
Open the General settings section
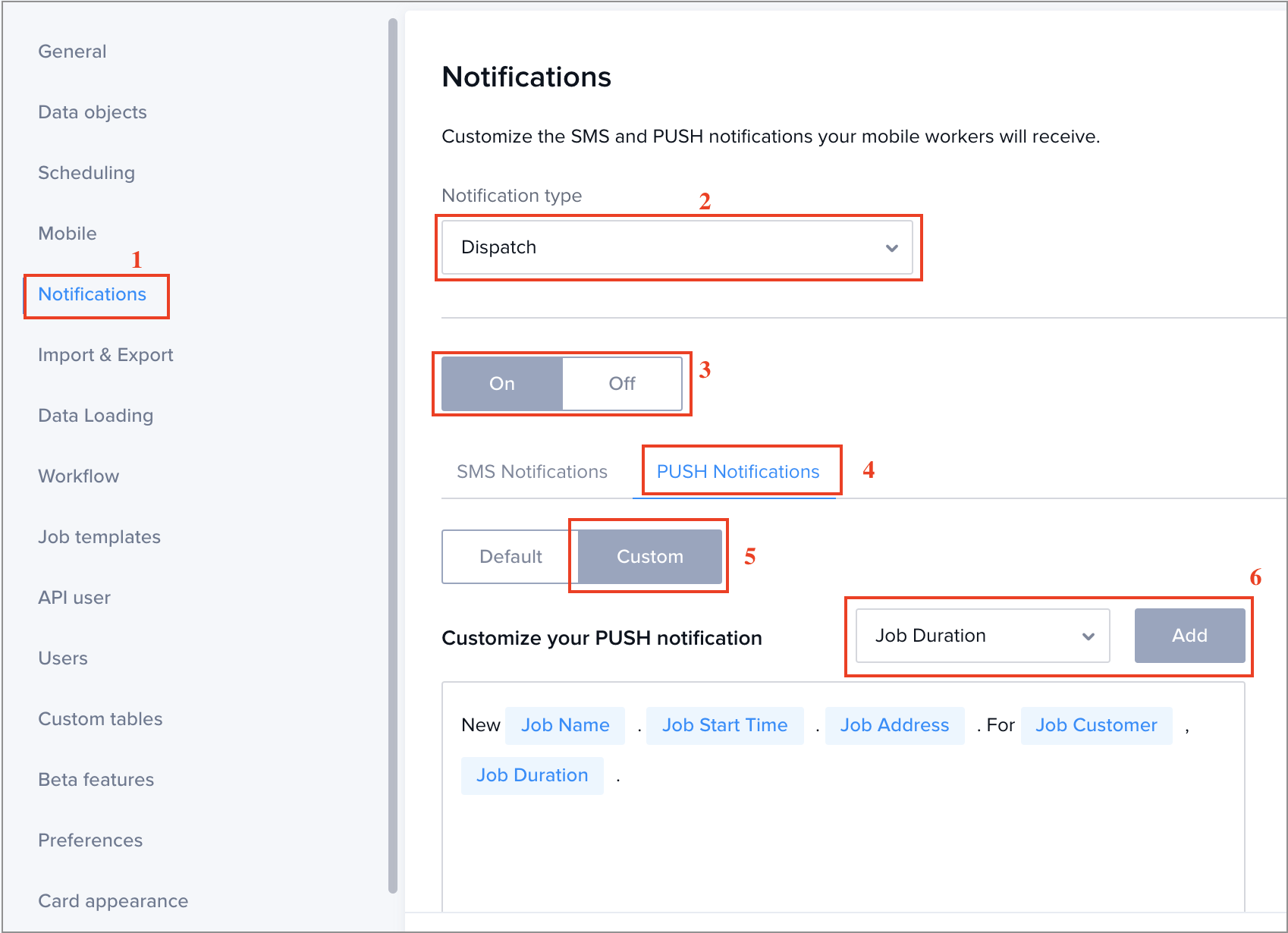pyautogui.click(x=72, y=51)
